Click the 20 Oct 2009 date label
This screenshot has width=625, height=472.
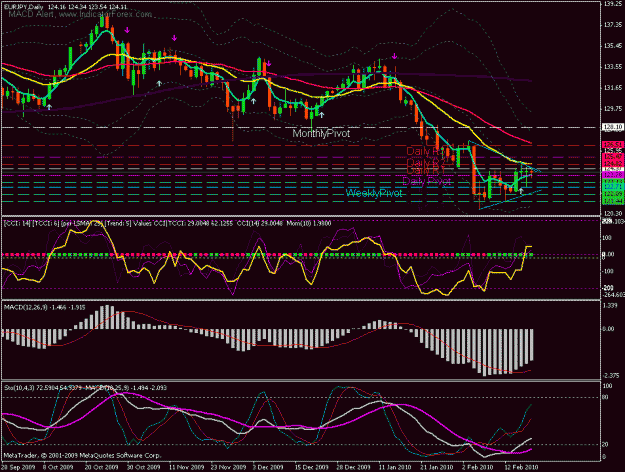coord(102,467)
